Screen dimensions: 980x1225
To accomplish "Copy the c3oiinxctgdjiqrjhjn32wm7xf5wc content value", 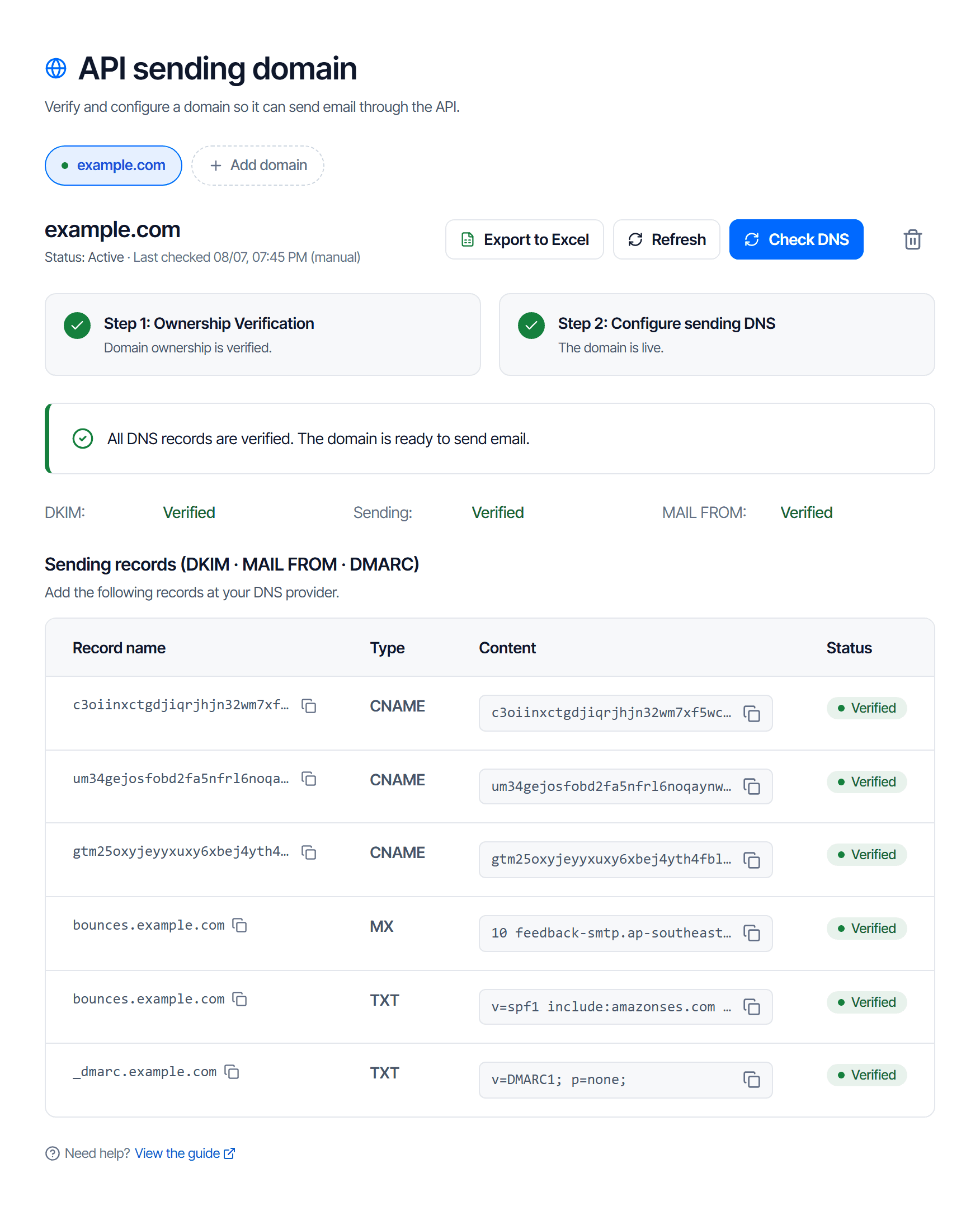I will (752, 714).
